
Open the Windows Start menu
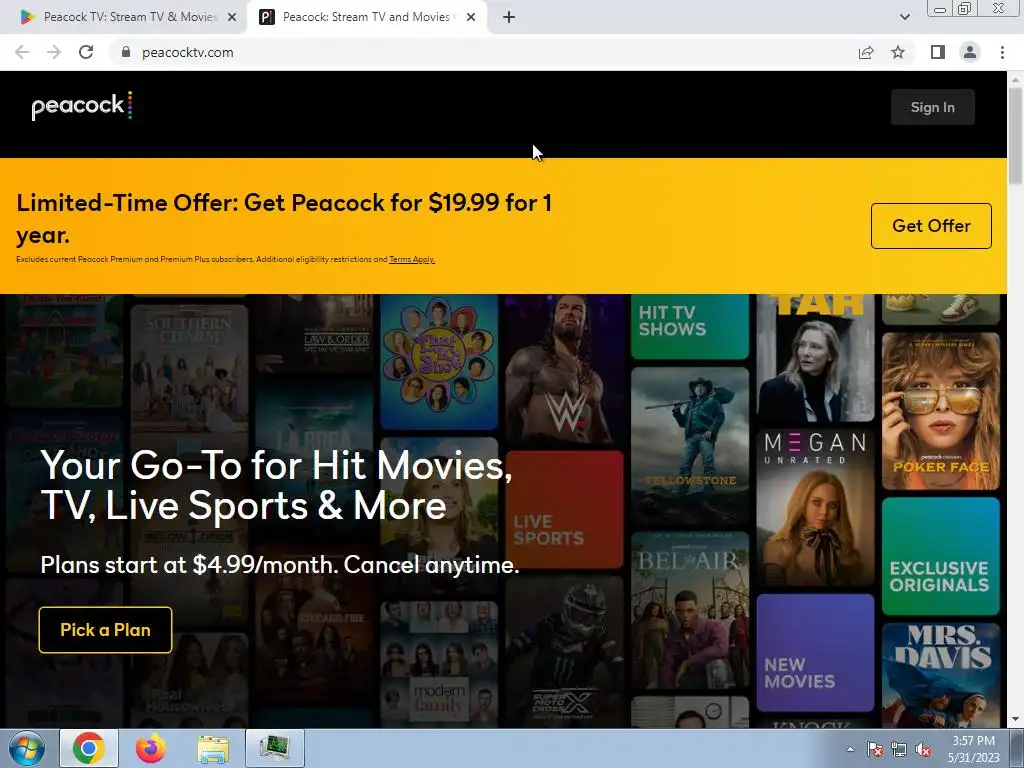(x=27, y=749)
